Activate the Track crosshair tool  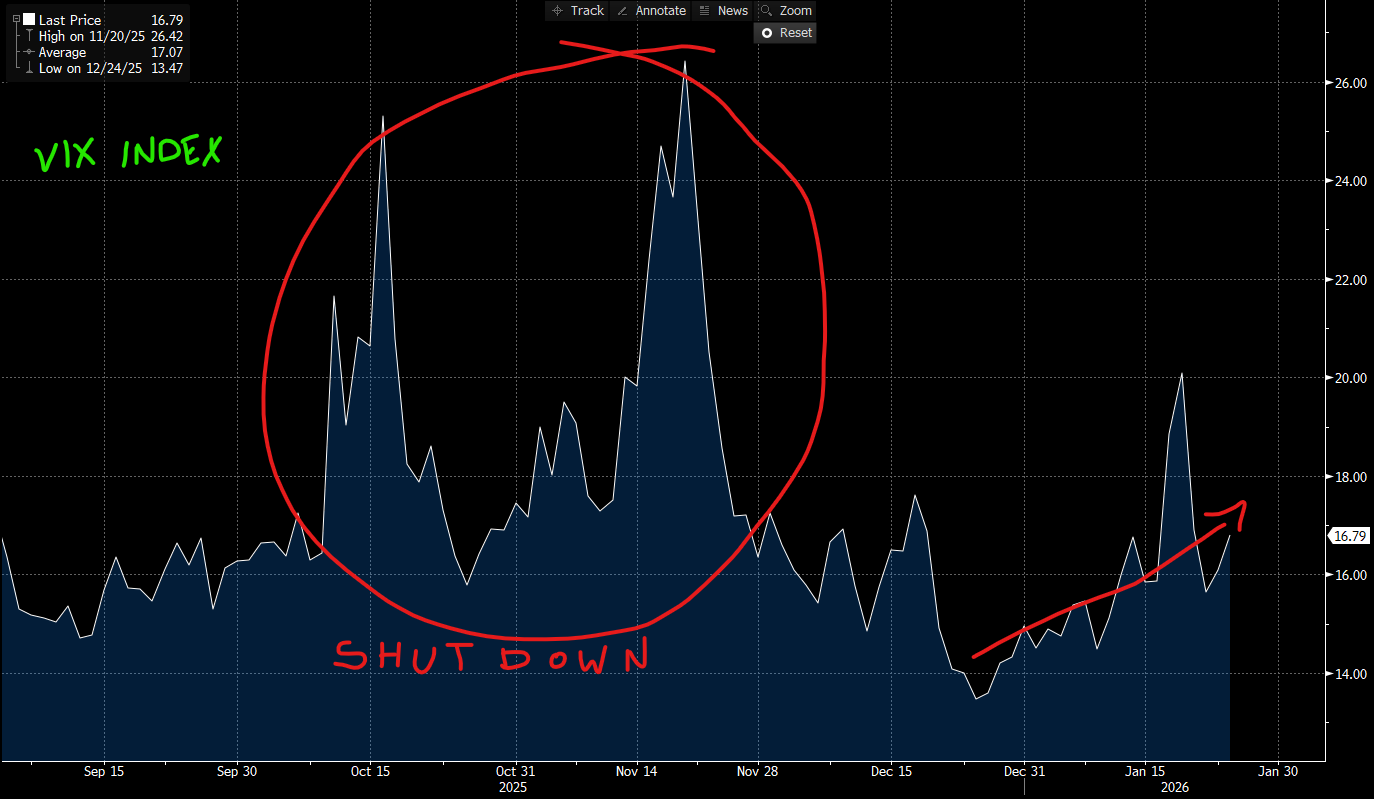coord(578,10)
